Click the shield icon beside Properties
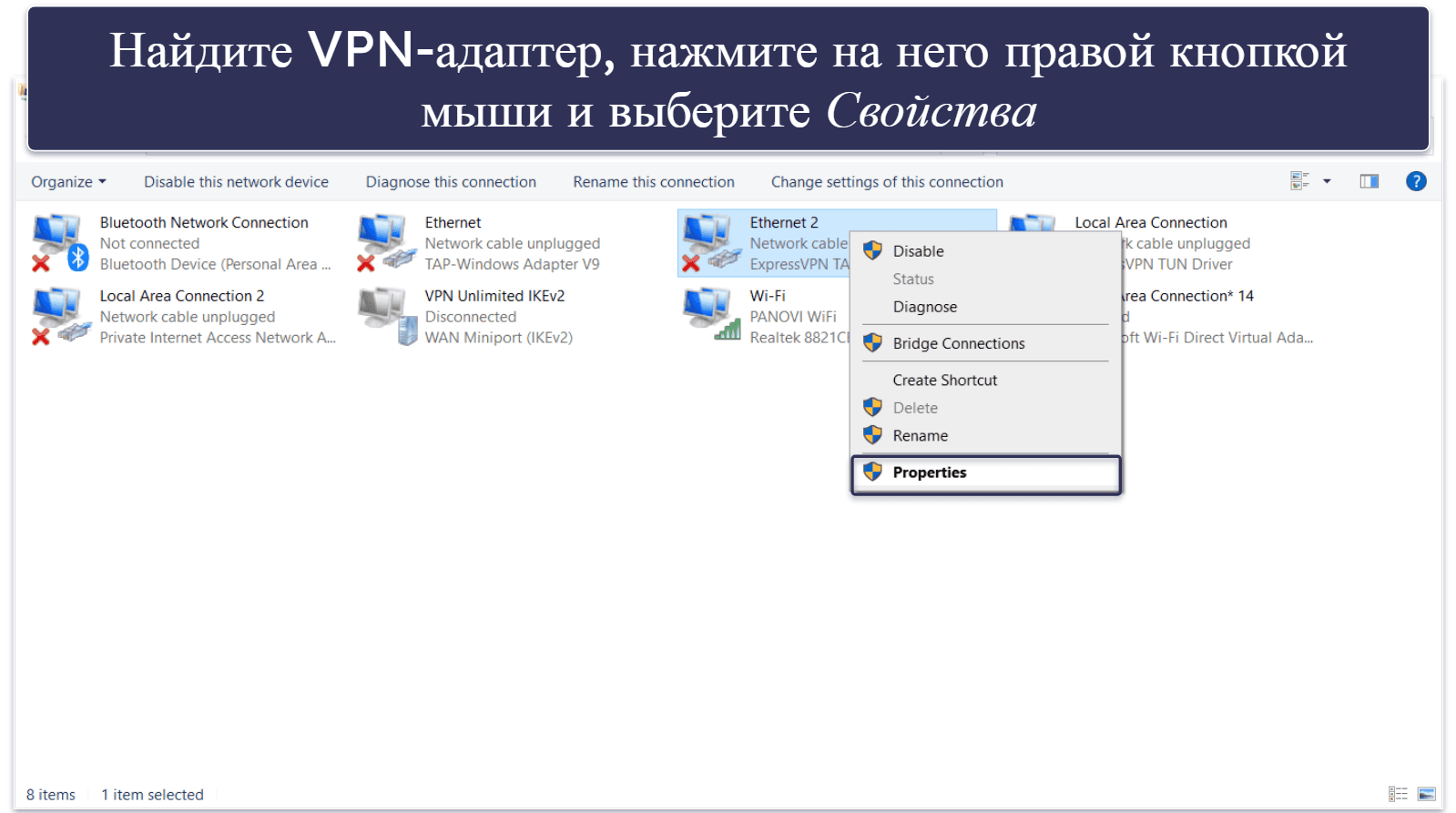The image size is (1456, 813). tap(872, 472)
